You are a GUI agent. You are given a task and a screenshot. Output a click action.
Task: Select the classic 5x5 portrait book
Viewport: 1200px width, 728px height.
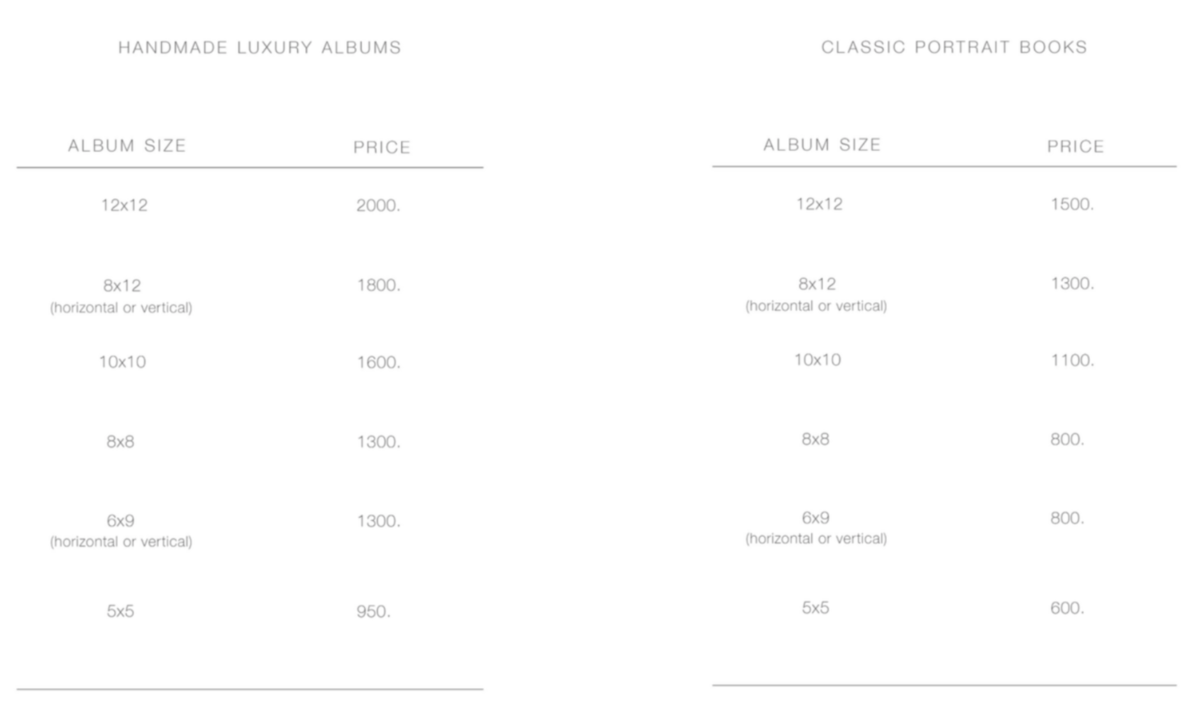(815, 608)
